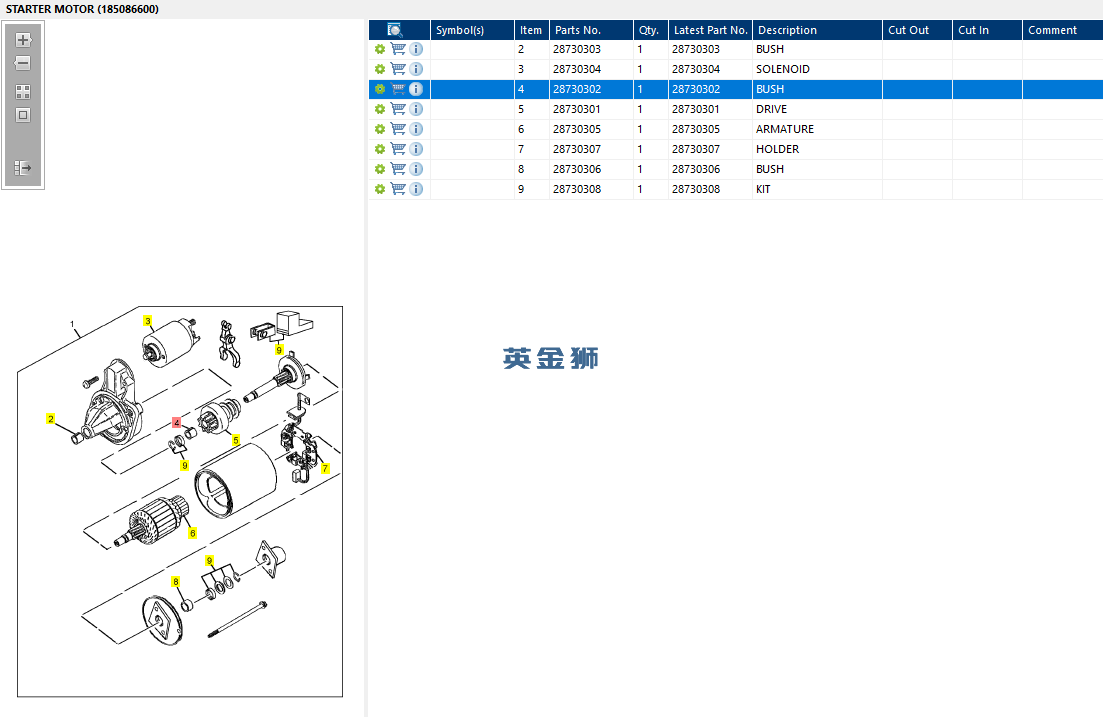Add KIT 28730308 to cart
This screenshot has height=717, width=1103.
pos(398,189)
